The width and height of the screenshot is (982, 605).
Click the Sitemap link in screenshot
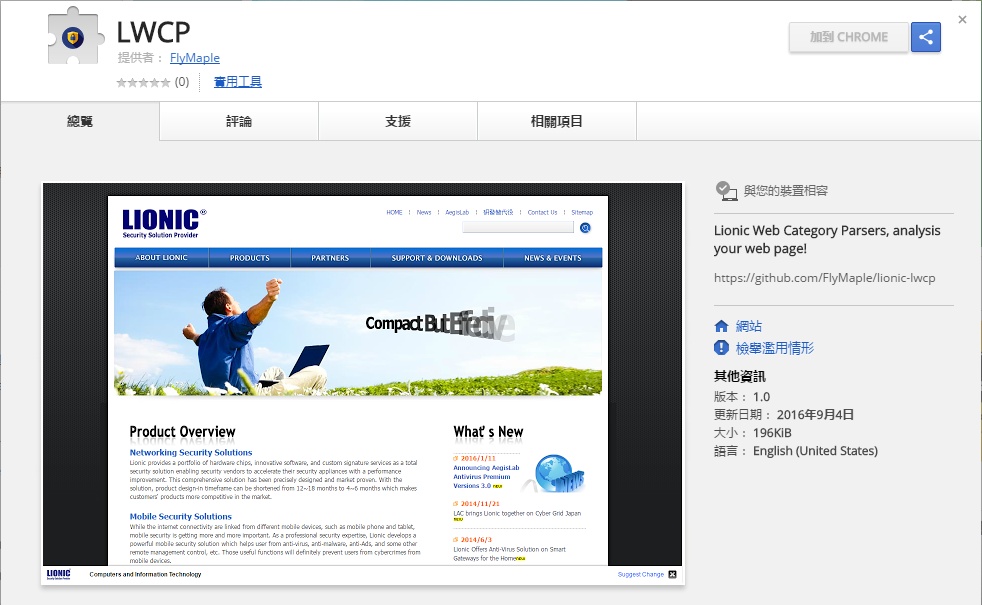[582, 212]
